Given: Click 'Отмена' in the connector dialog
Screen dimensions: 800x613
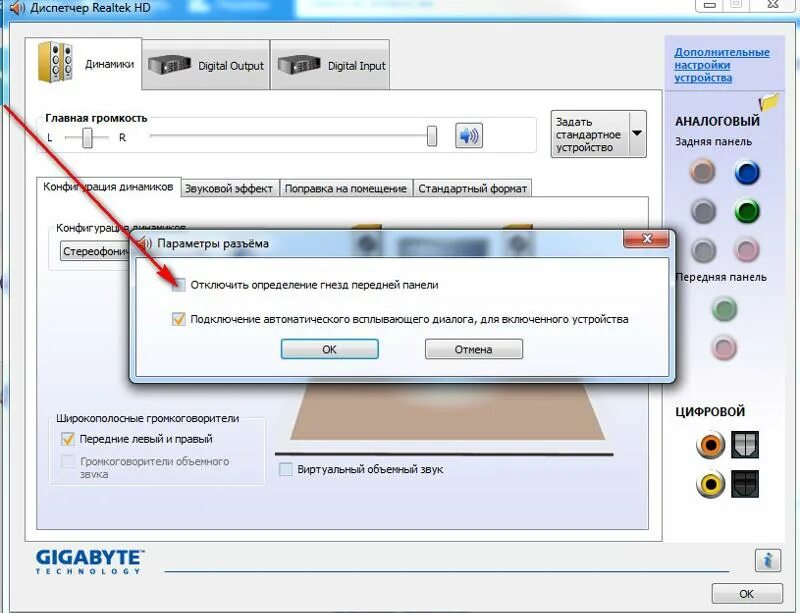Looking at the screenshot, I should pos(473,349).
